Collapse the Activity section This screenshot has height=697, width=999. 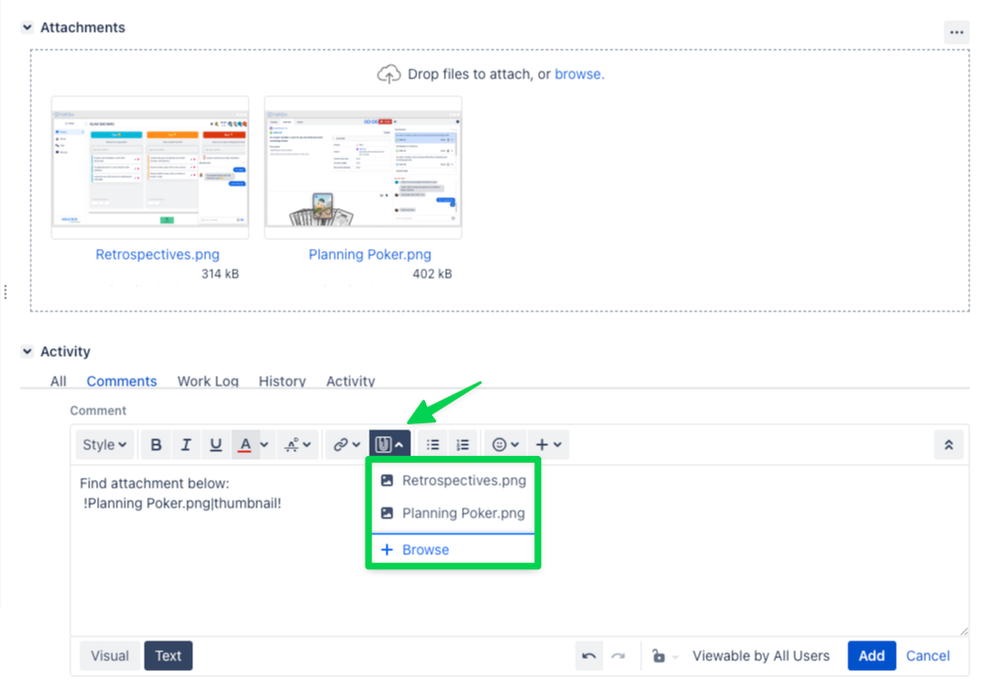(x=27, y=351)
